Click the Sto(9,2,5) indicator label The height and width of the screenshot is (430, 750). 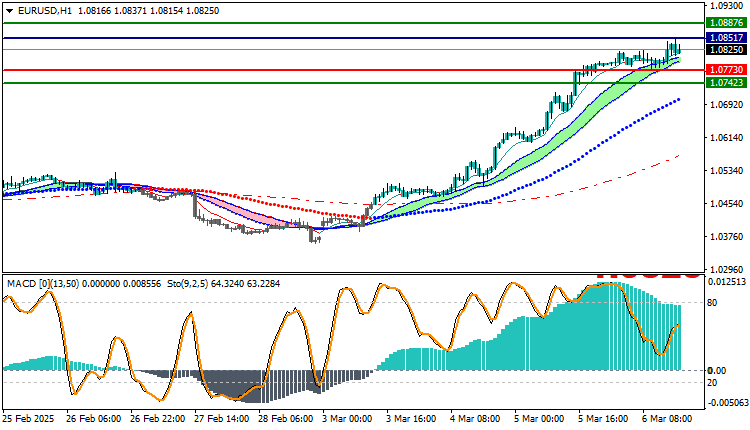187,284
